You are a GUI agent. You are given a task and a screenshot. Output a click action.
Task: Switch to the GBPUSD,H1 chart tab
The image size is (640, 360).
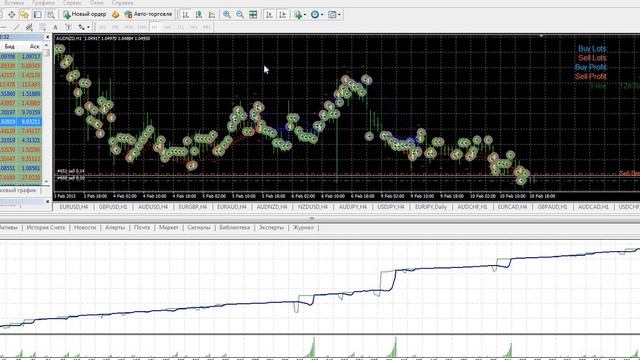pyautogui.click(x=113, y=207)
